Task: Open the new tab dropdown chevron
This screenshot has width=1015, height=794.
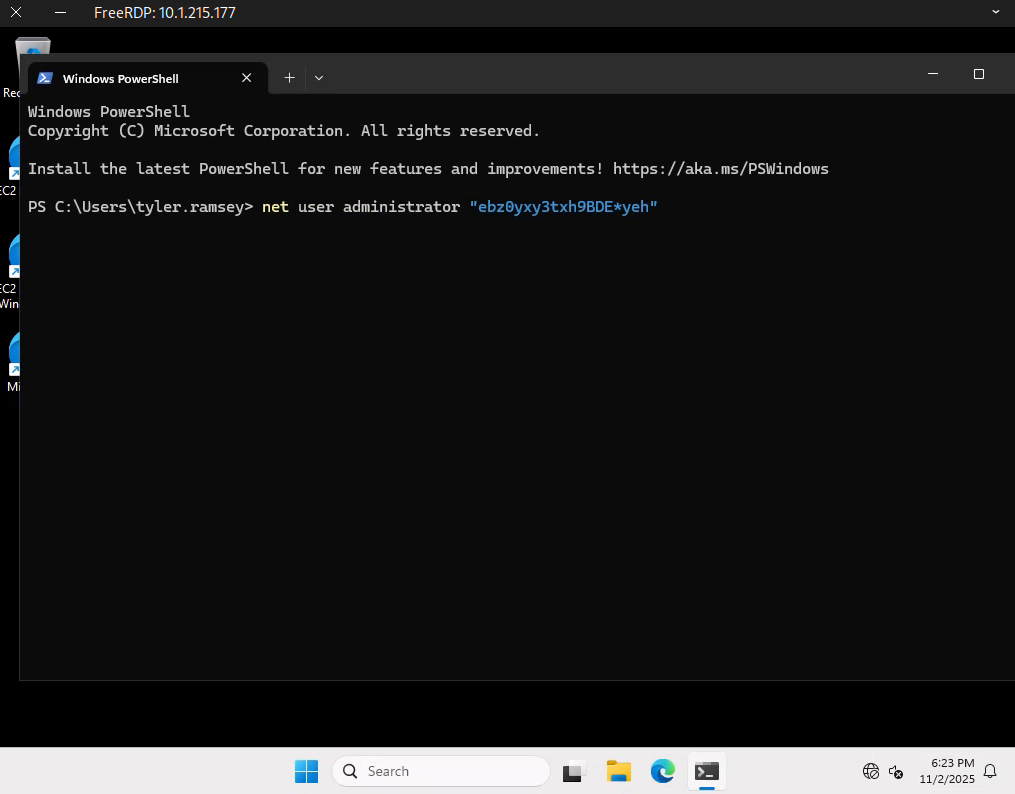Action: pos(318,77)
